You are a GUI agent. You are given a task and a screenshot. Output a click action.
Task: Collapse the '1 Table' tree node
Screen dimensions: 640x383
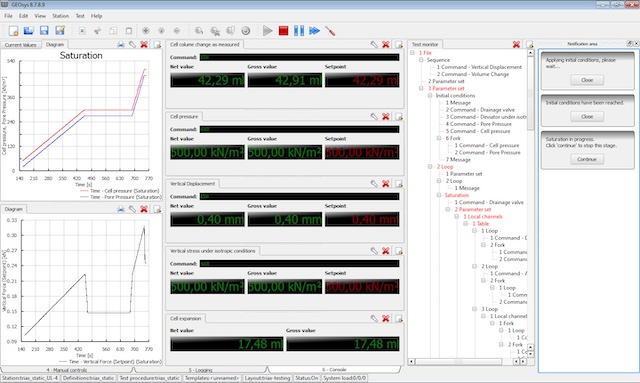pyautogui.click(x=466, y=224)
